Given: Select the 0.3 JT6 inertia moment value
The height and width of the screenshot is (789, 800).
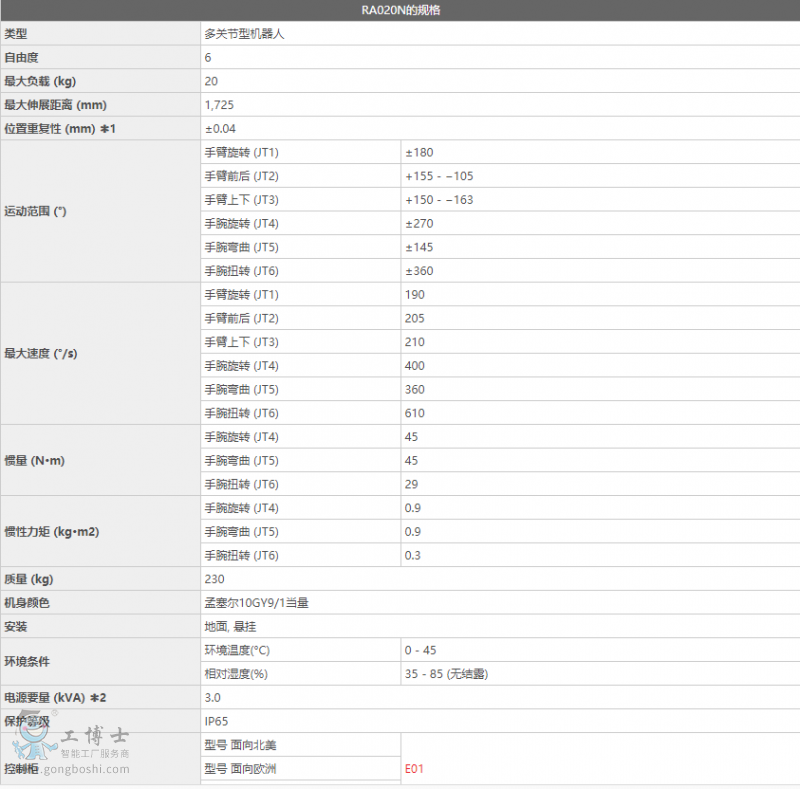Looking at the screenshot, I should 413,555.
